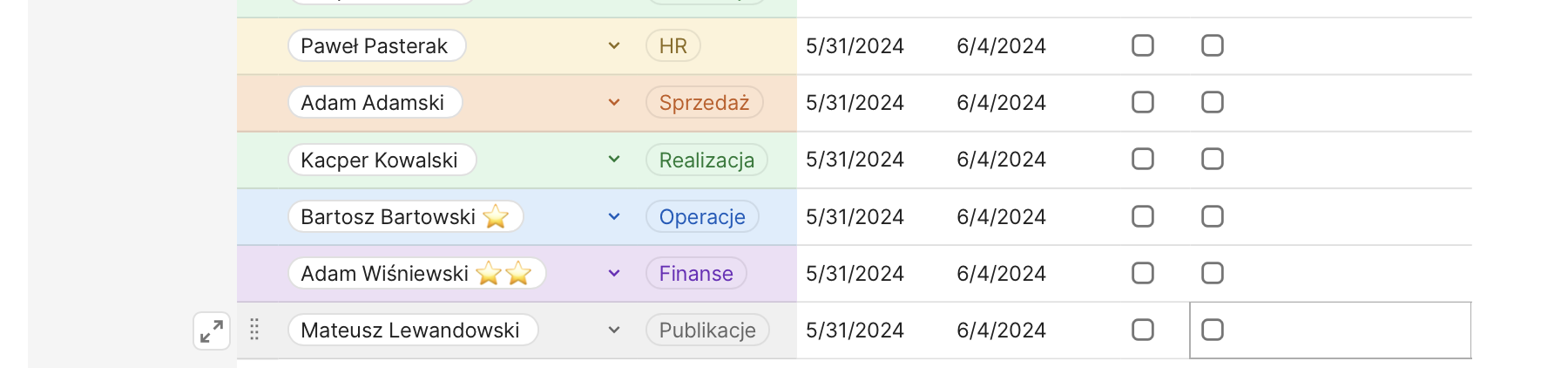Open dropdown for Paweł Pasterak
Image resolution: width=1568 pixels, height=368 pixels.
tap(614, 46)
